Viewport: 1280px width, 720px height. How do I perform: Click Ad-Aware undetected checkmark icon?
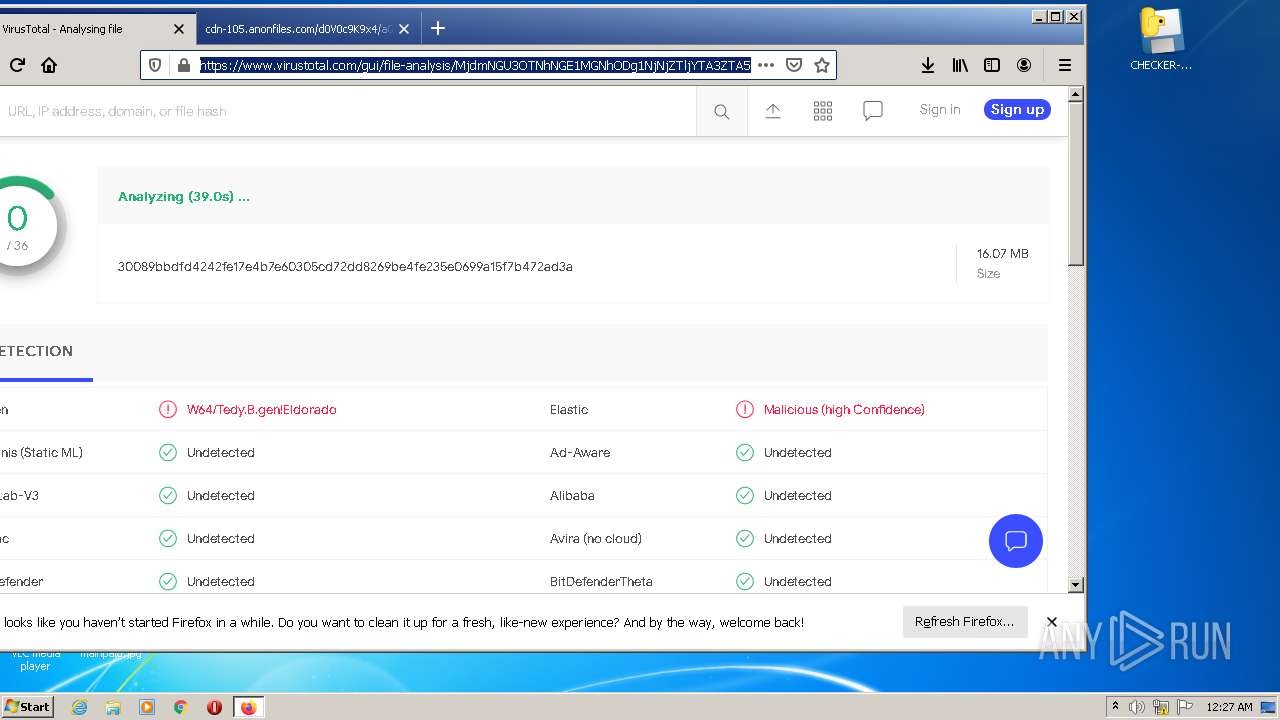point(745,453)
